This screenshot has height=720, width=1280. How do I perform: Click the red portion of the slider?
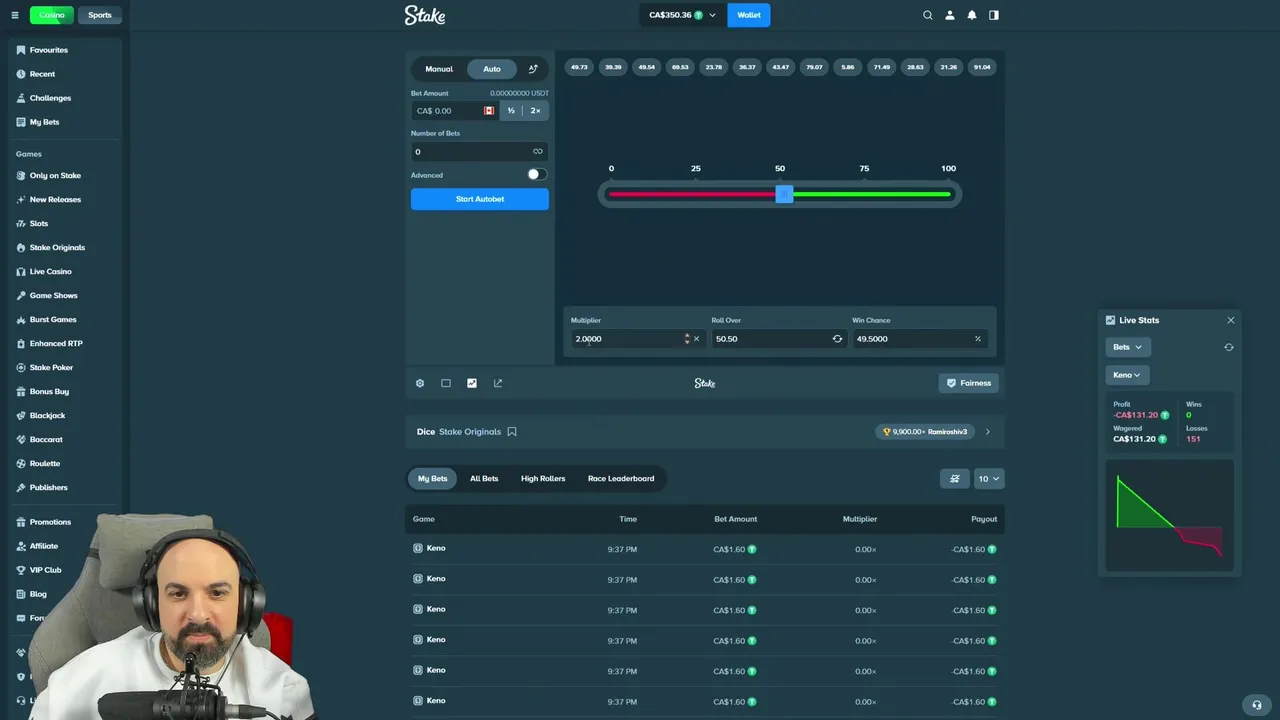(x=692, y=194)
